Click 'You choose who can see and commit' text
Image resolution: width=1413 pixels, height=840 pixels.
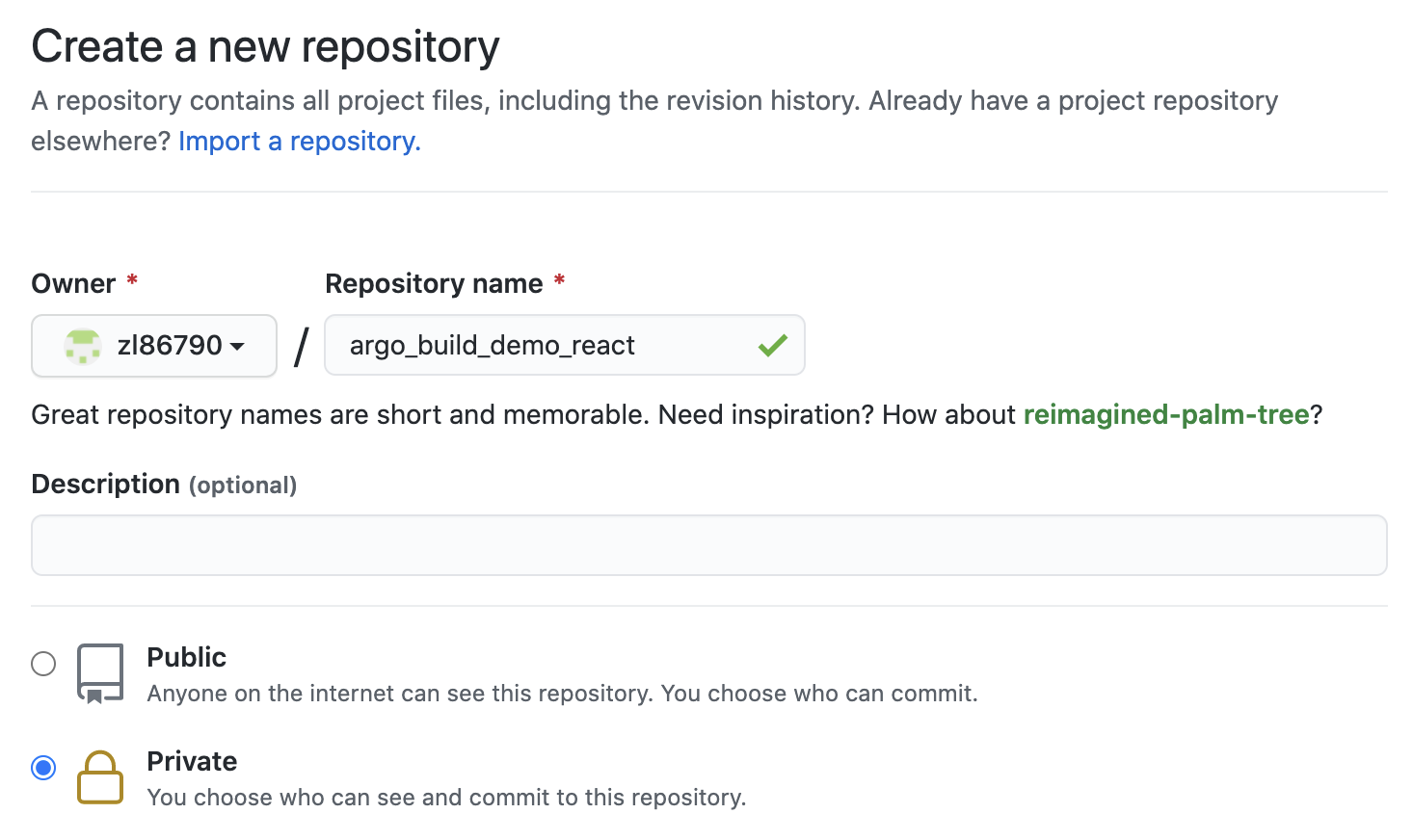pos(446,798)
